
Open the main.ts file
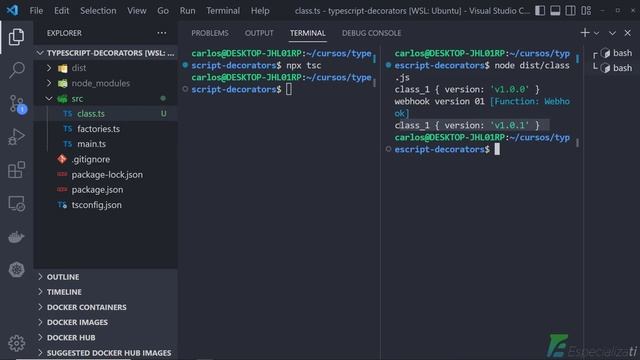coord(105,144)
